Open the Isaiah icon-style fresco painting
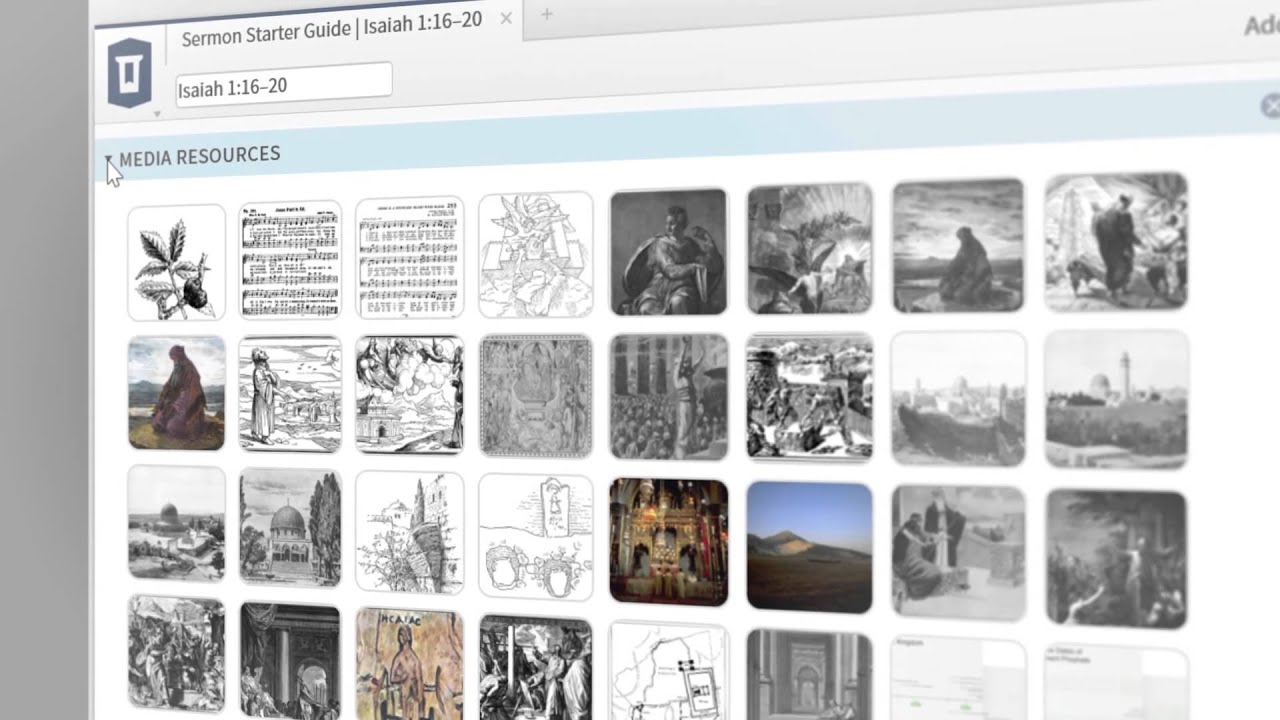Viewport: 1280px width, 720px height. coord(409,664)
